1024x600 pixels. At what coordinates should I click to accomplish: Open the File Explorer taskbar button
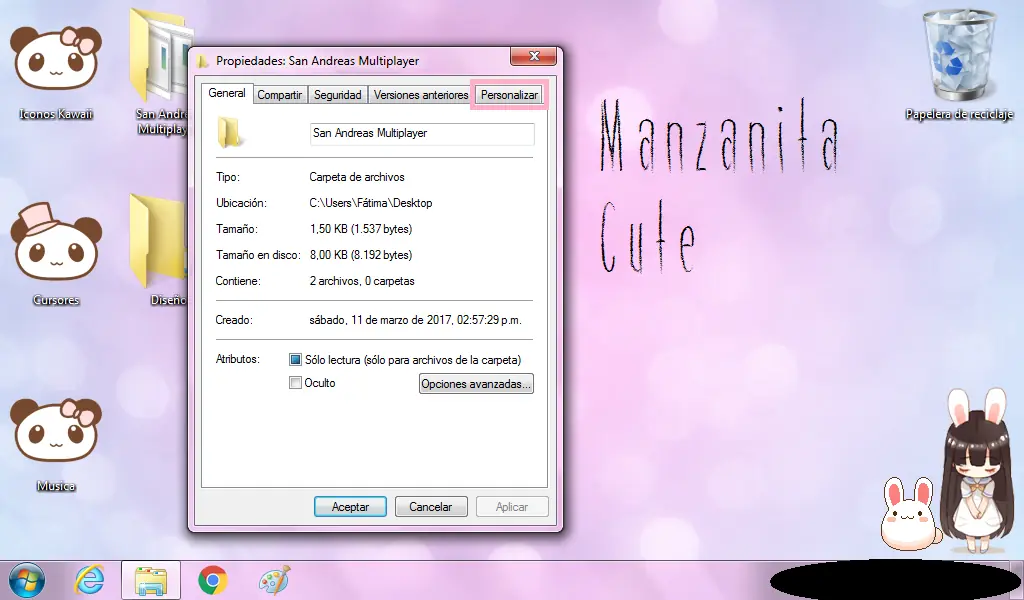click(151, 580)
